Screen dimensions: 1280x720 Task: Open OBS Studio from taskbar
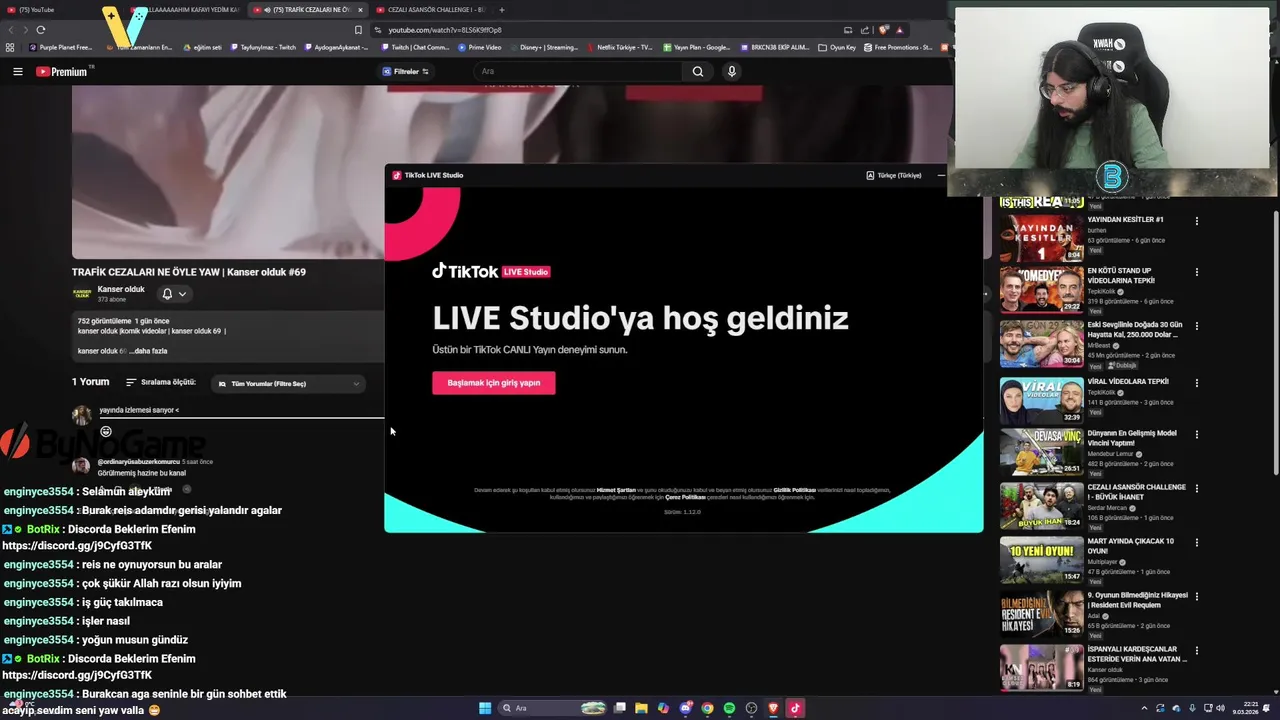(751, 708)
